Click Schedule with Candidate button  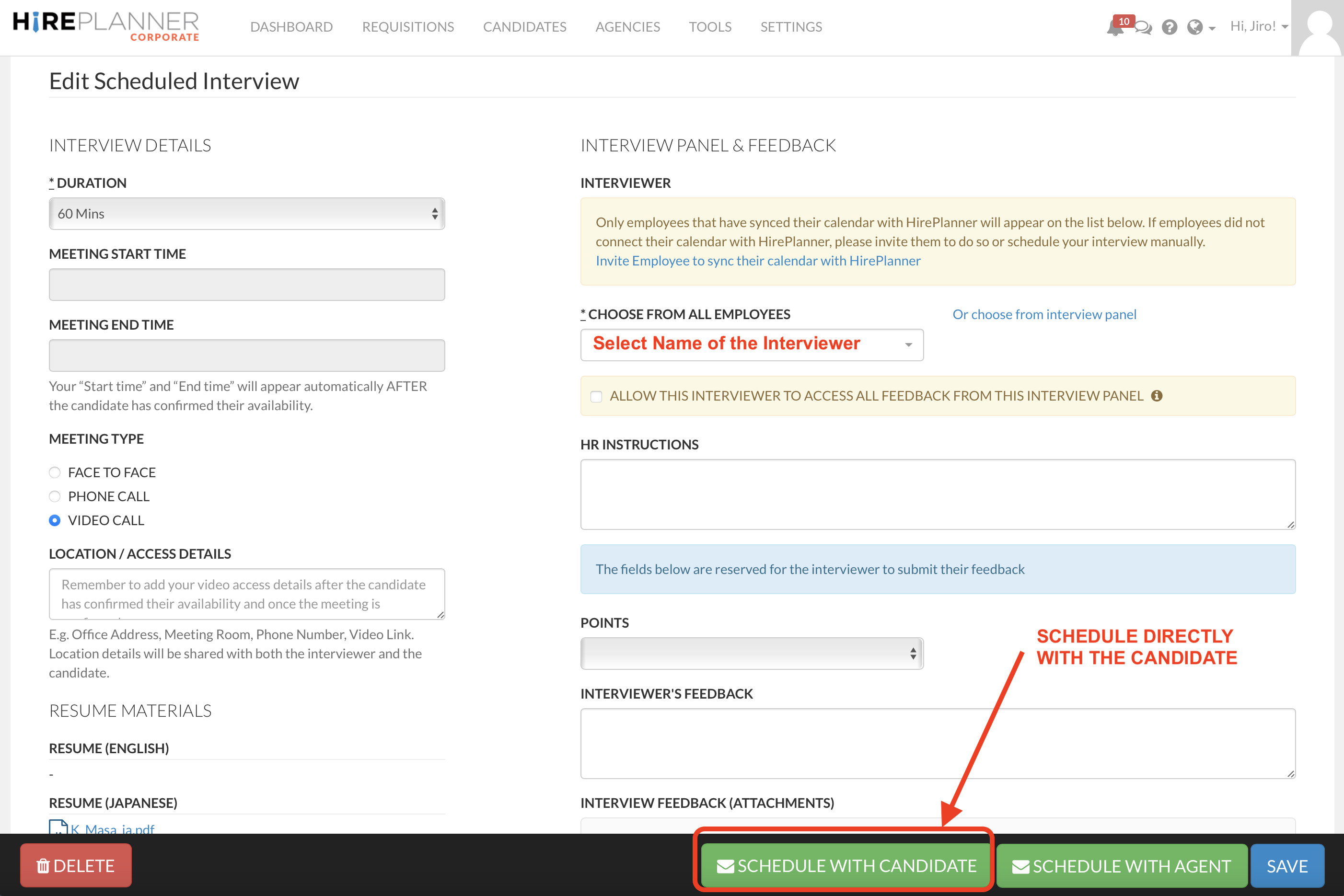click(x=846, y=866)
